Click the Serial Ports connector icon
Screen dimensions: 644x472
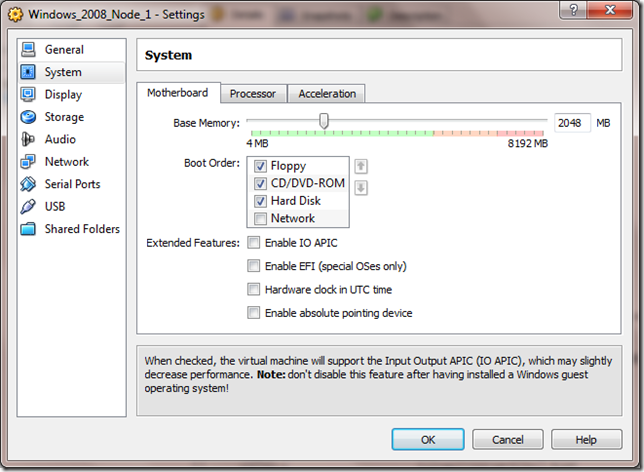[x=28, y=184]
